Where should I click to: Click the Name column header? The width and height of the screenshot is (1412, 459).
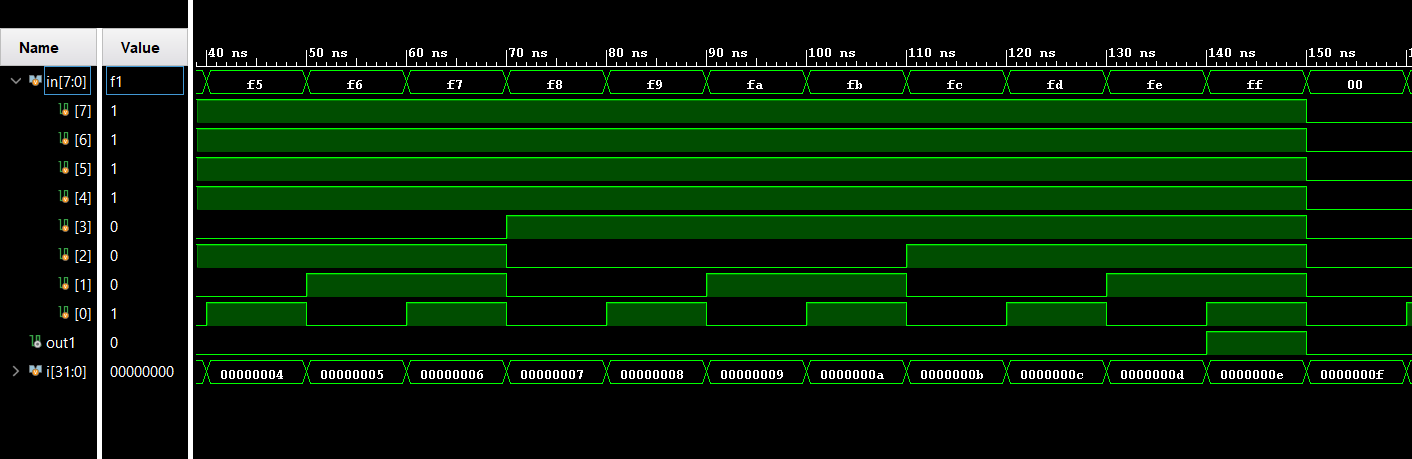tap(39, 47)
